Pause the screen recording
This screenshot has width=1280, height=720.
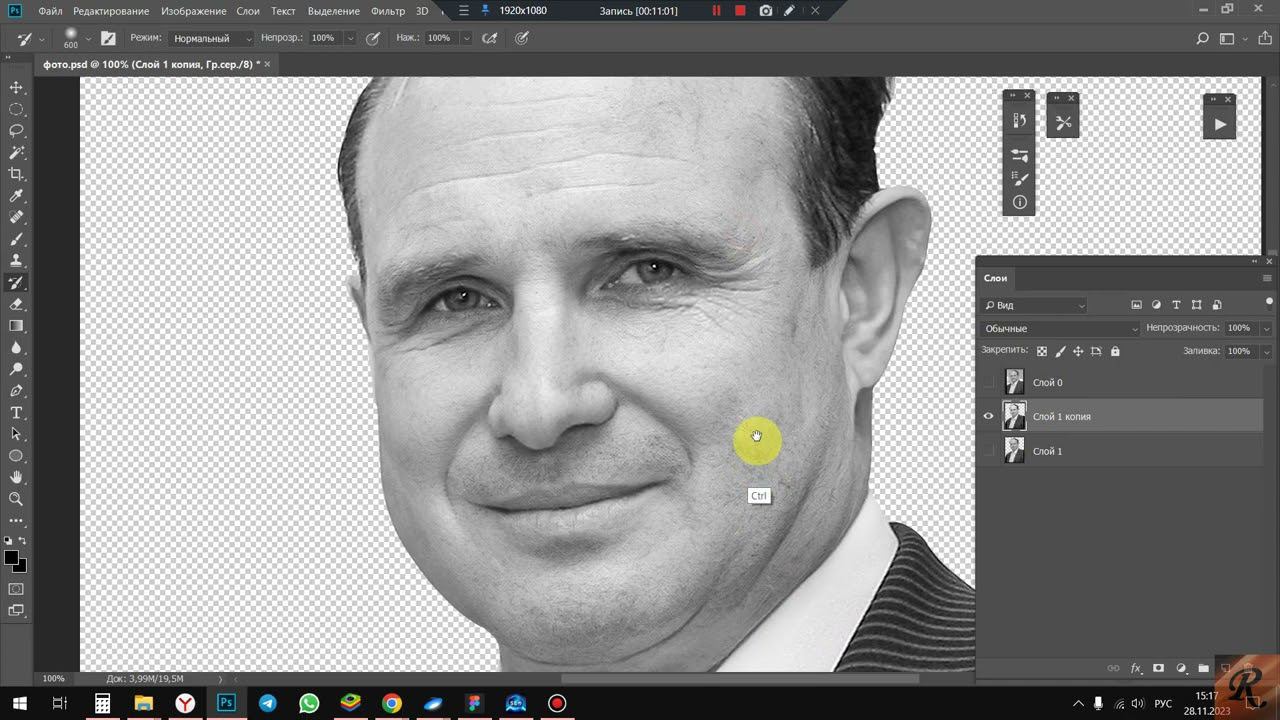tap(716, 11)
